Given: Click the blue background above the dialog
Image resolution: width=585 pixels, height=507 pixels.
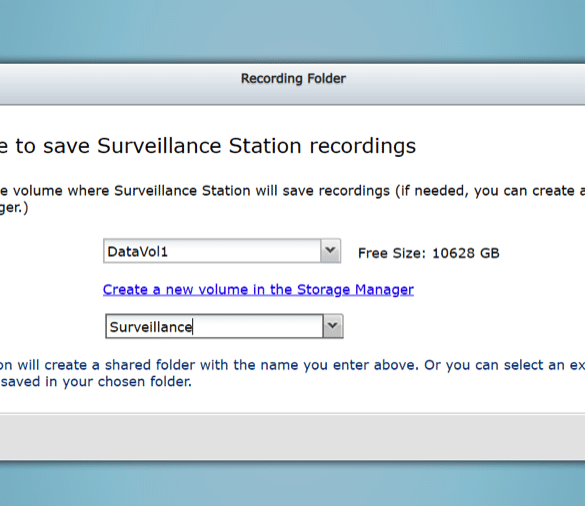Looking at the screenshot, I should coord(292,30).
